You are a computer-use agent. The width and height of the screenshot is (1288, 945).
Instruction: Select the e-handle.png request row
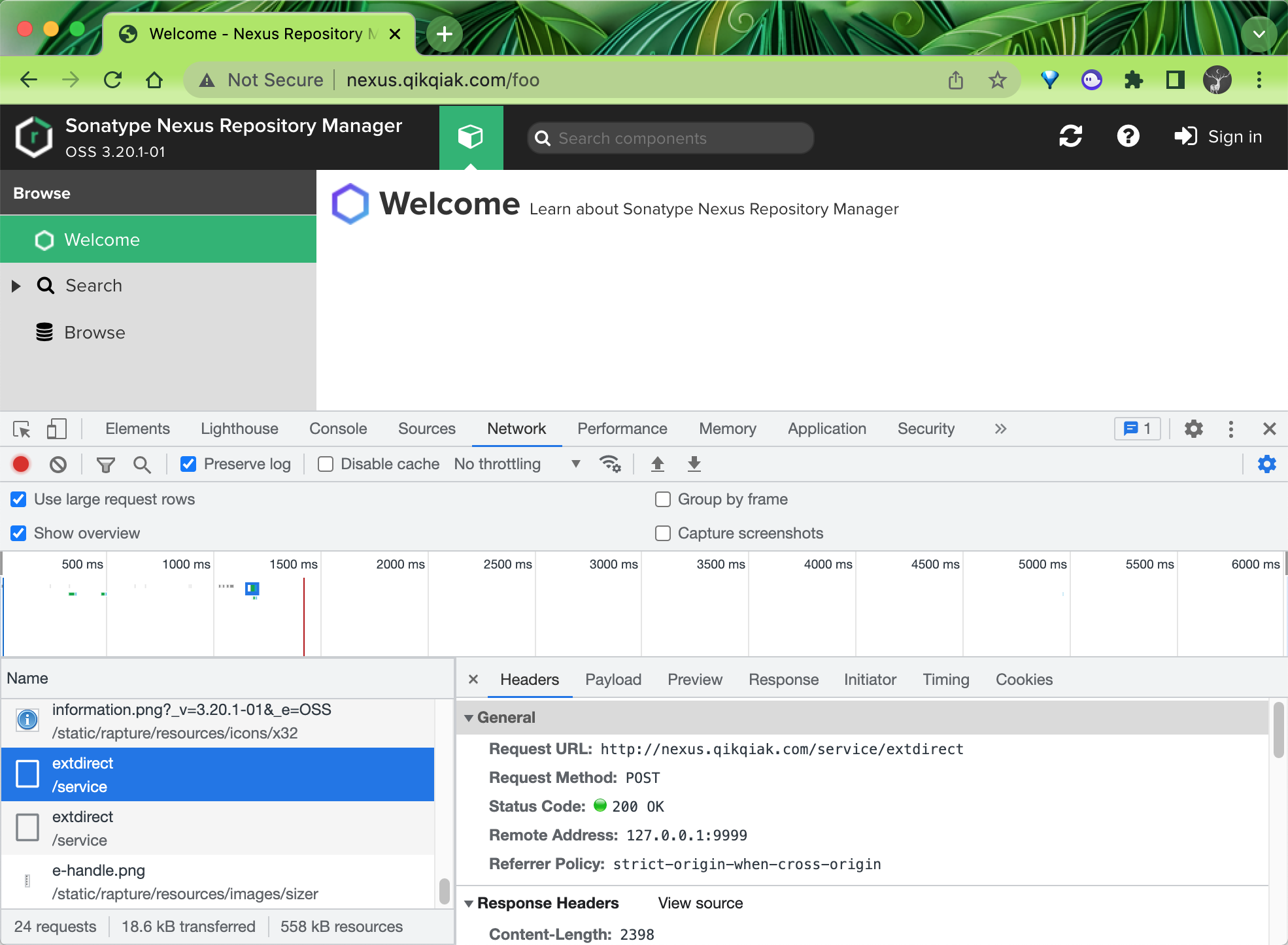[218, 882]
